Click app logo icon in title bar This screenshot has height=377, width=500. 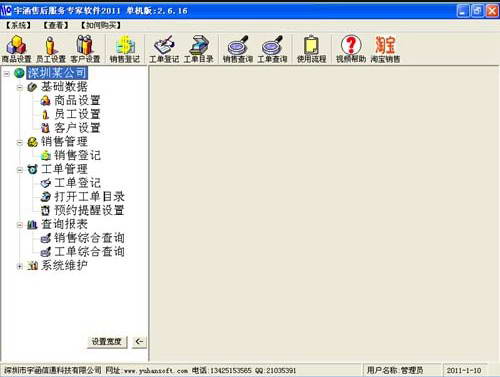(x=6, y=11)
